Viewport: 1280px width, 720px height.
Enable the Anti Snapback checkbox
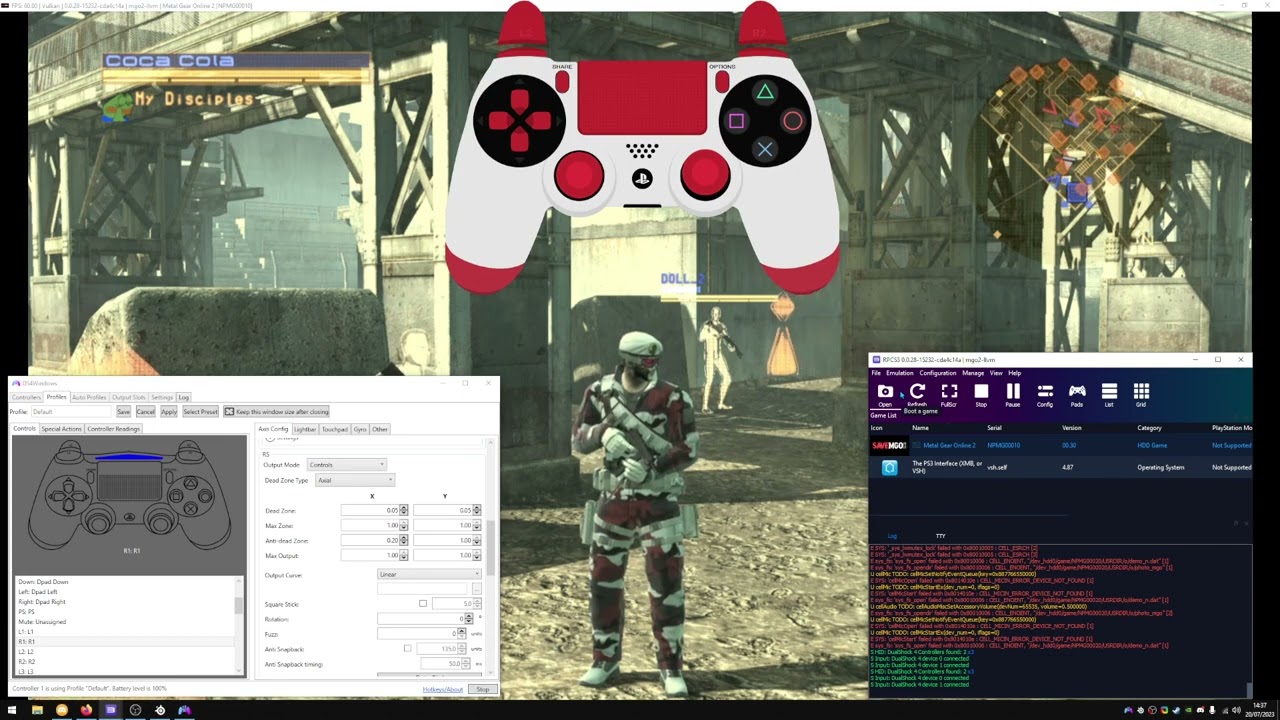(x=407, y=649)
